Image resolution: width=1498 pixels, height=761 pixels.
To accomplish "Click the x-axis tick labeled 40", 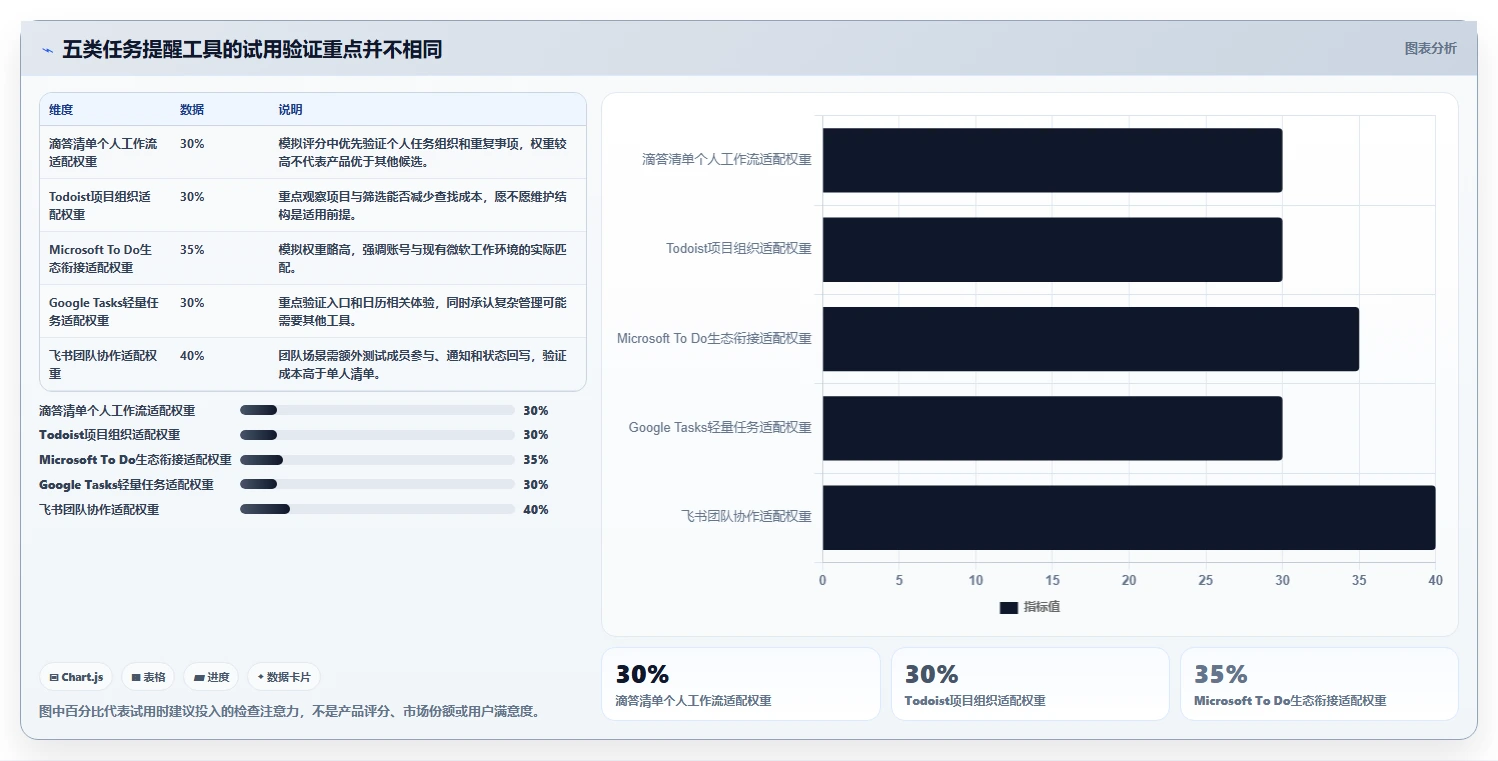I will (1435, 580).
